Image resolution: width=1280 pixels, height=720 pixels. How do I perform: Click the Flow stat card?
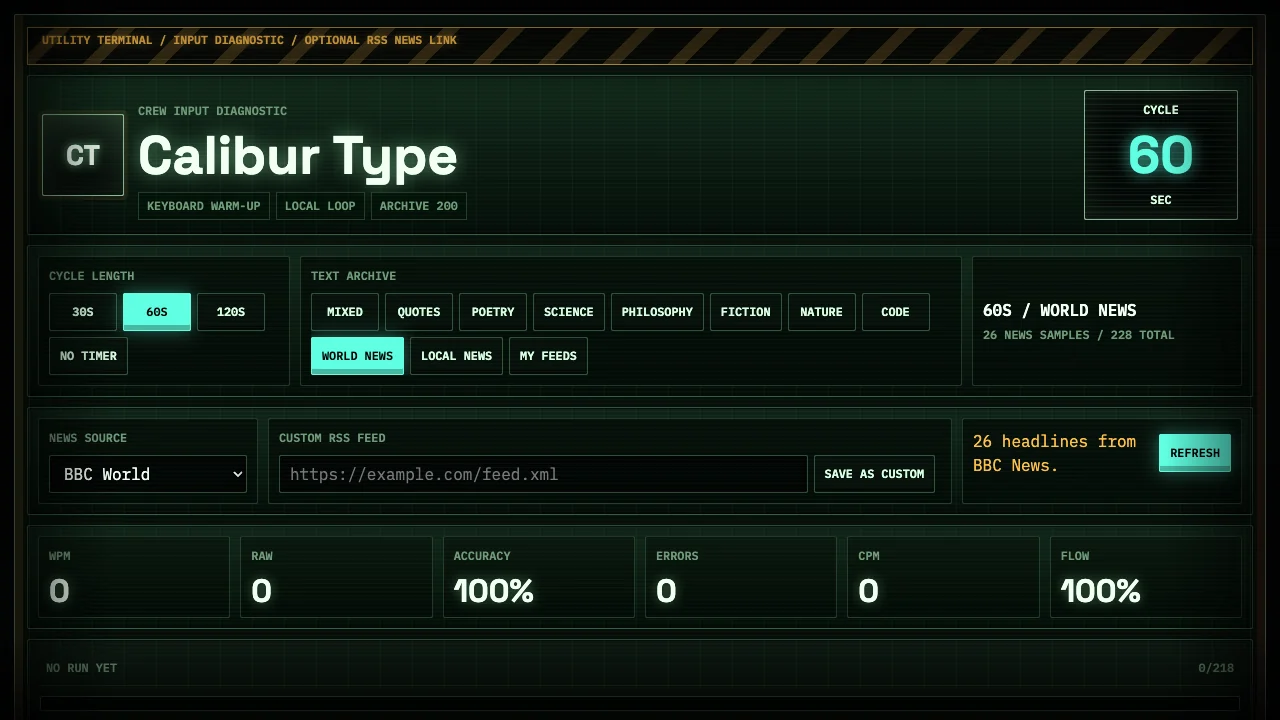click(1146, 577)
